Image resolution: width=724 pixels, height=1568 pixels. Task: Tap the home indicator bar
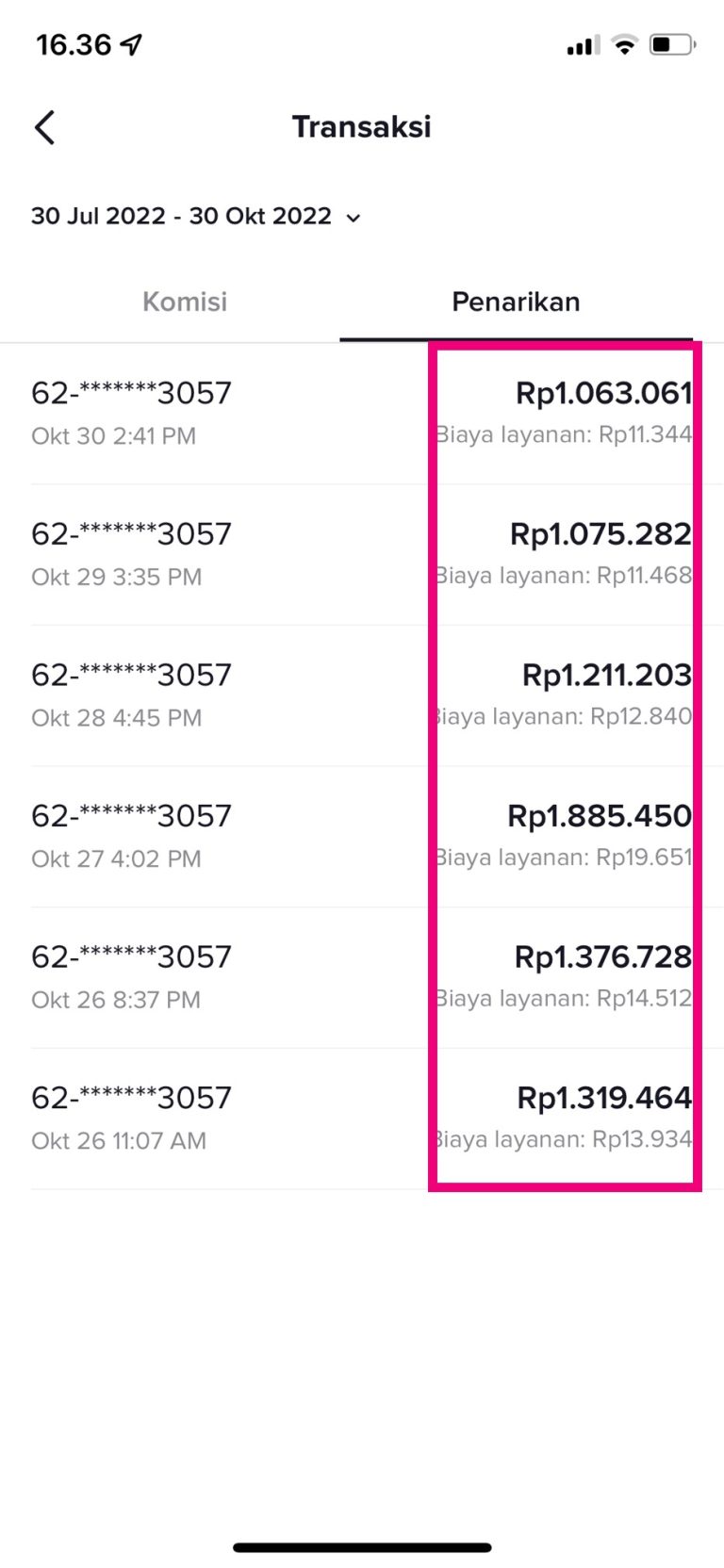362,1547
